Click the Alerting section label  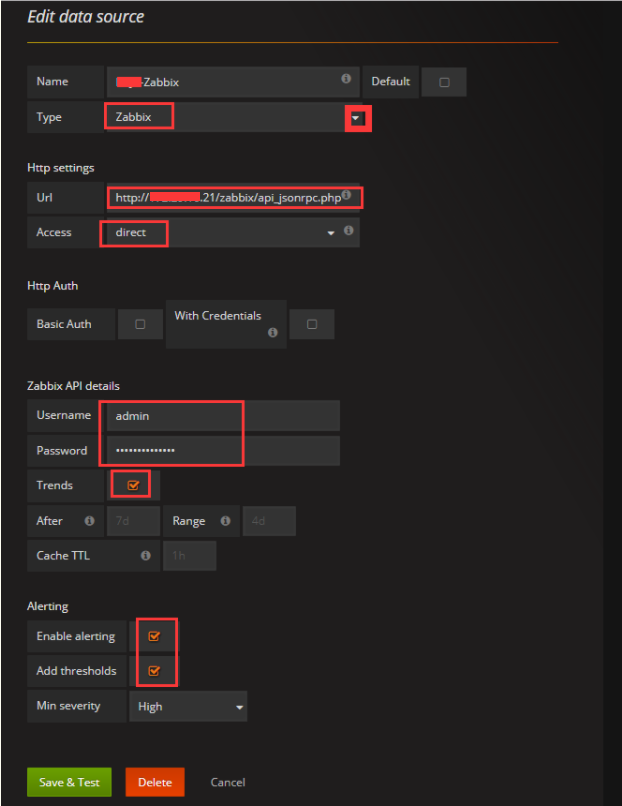[47, 607]
